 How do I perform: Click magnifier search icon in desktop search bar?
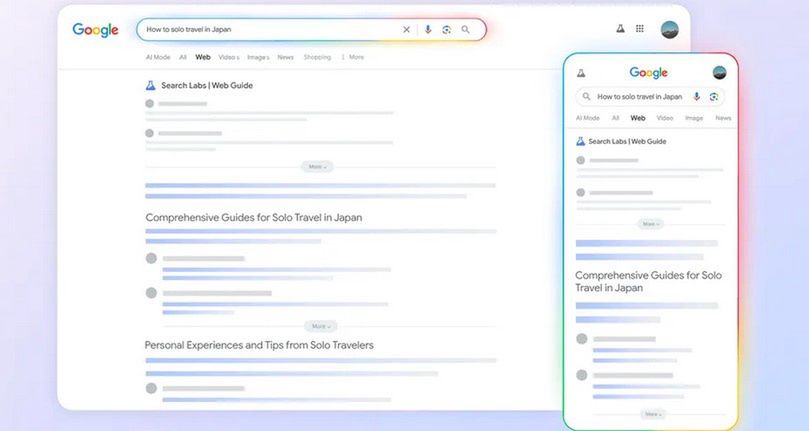click(465, 29)
